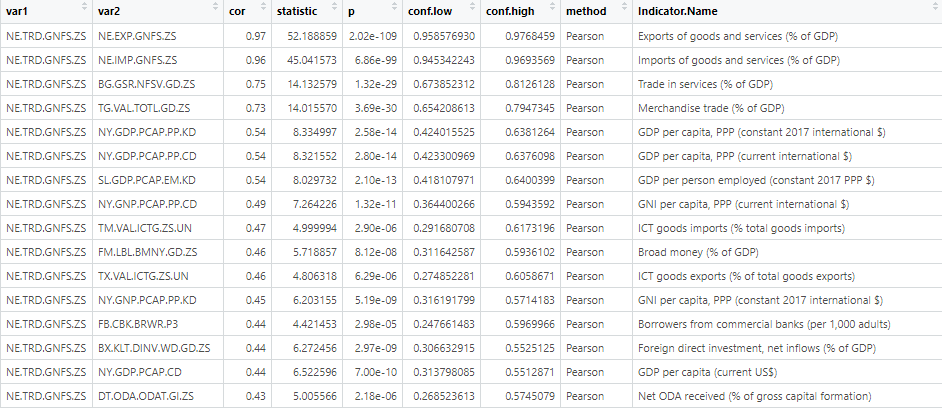Click the sort arrows on var1 column

(82, 10)
